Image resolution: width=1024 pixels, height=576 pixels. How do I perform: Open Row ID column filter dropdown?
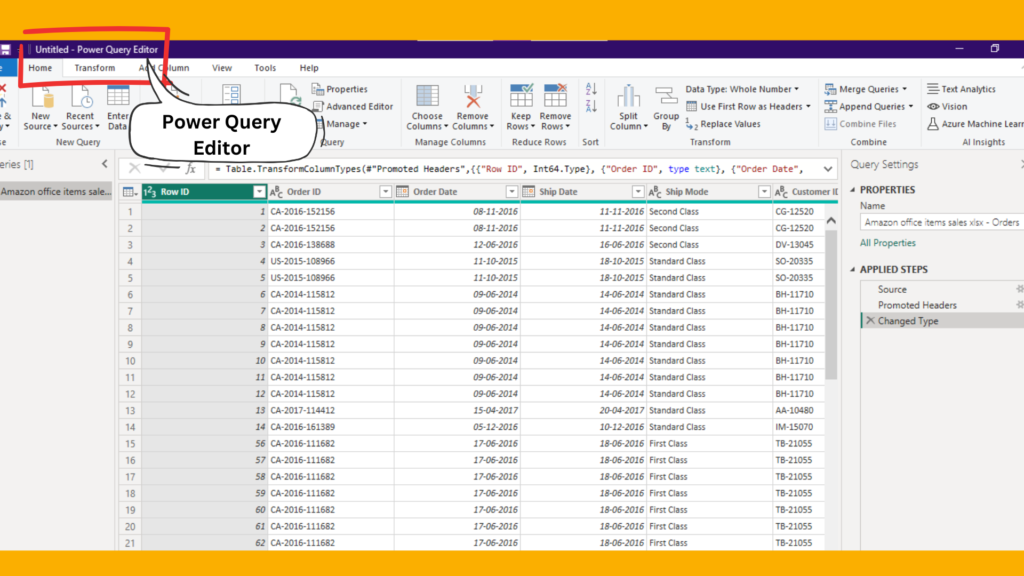tap(259, 192)
